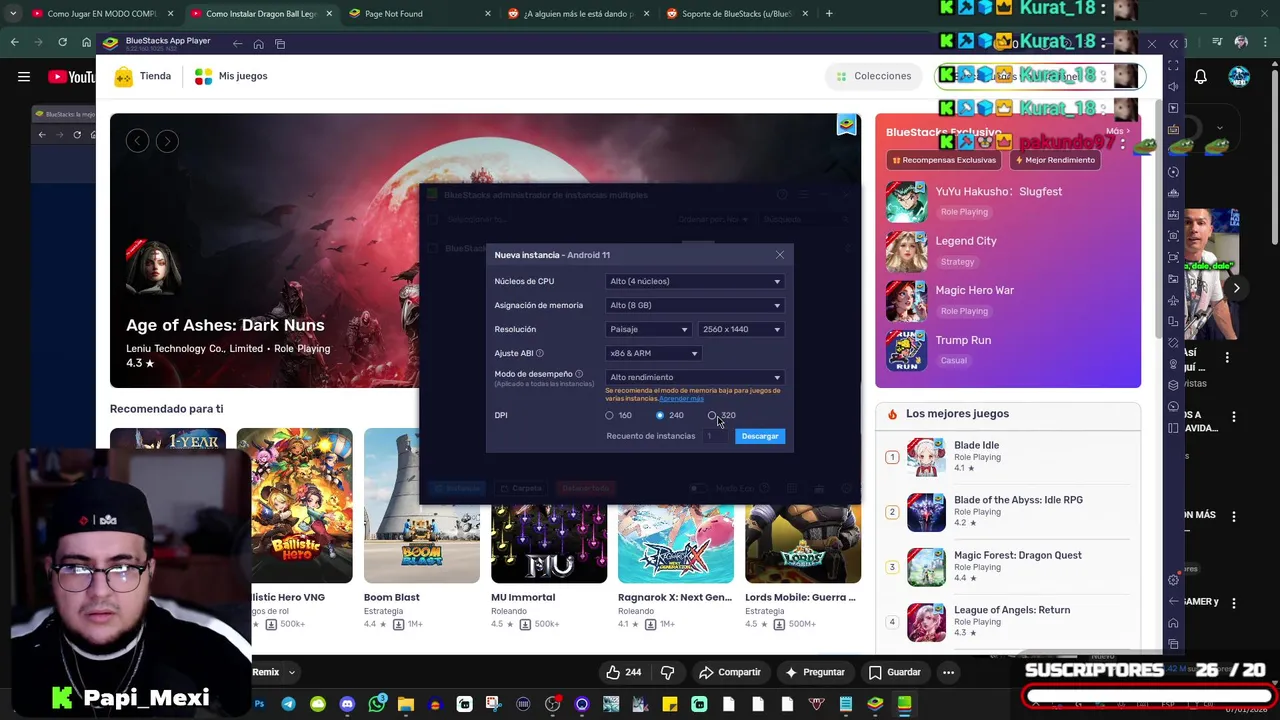Open YouTube notifications bell
Viewport: 1280px width, 720px height.
point(1200,76)
